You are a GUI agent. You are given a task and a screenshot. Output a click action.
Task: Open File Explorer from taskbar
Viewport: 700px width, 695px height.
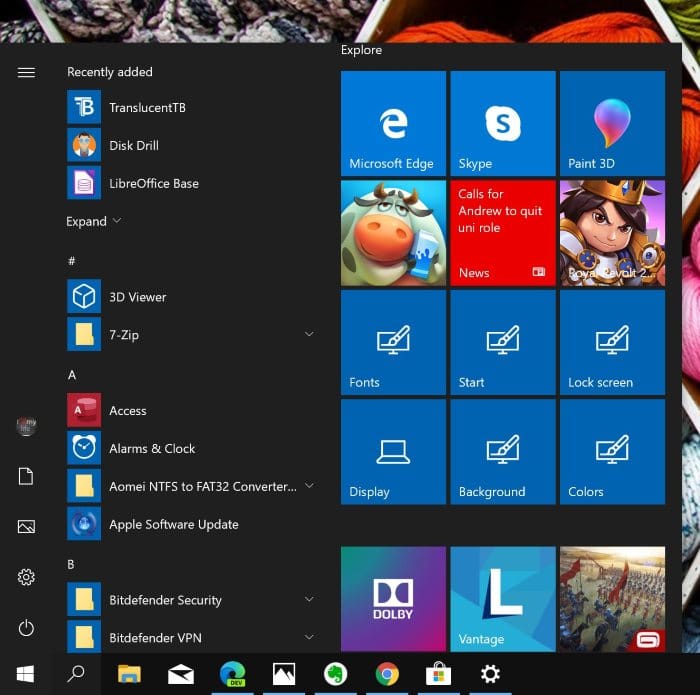click(x=129, y=674)
